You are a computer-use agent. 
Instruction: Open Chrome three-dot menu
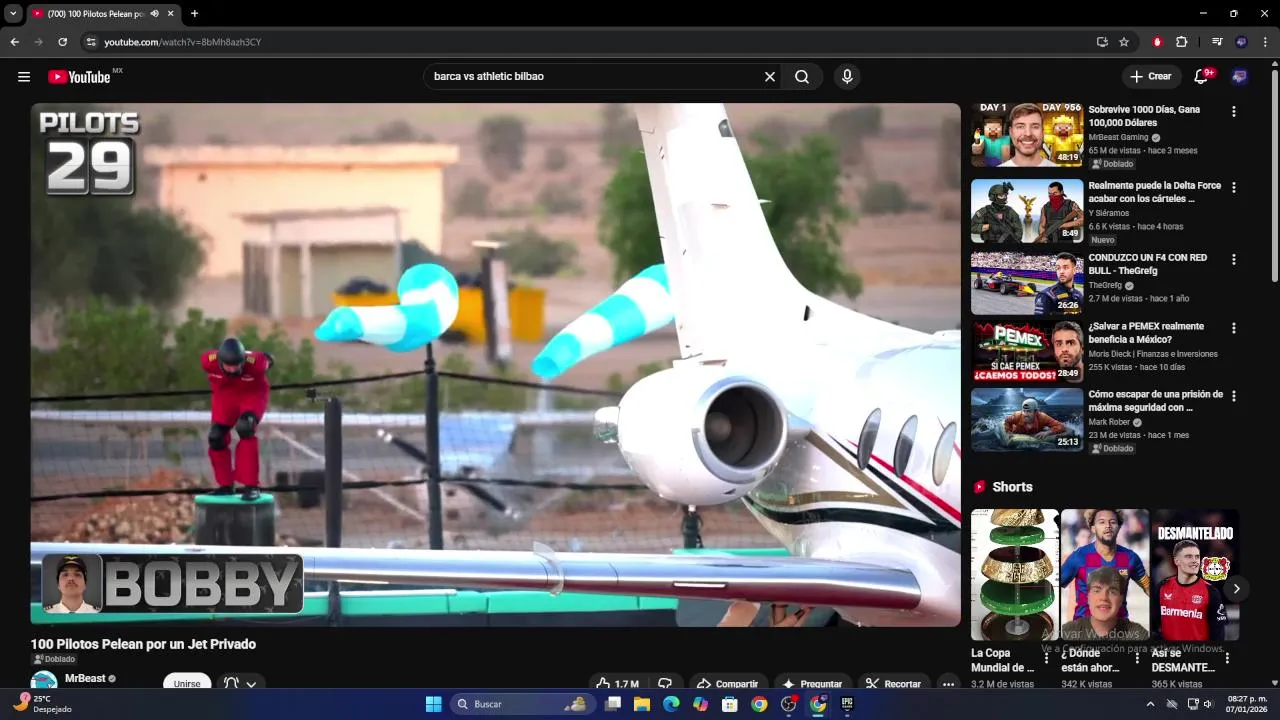pos(1266,42)
